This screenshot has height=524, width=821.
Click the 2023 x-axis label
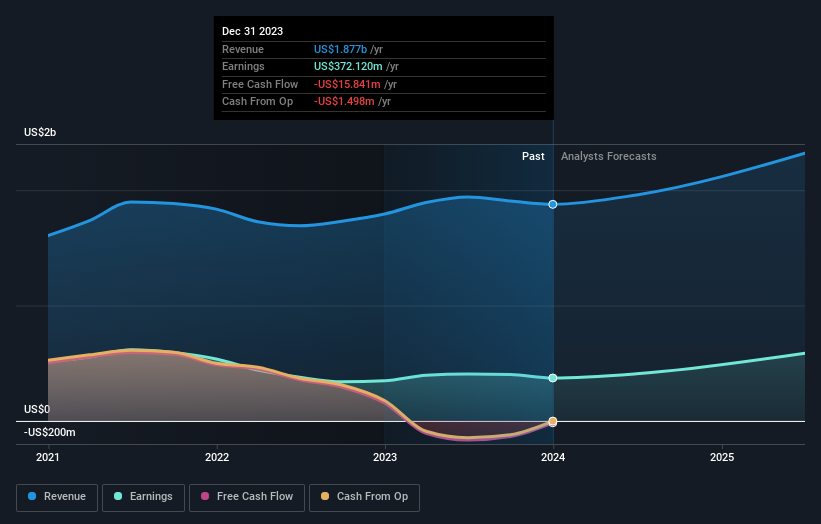(x=385, y=458)
